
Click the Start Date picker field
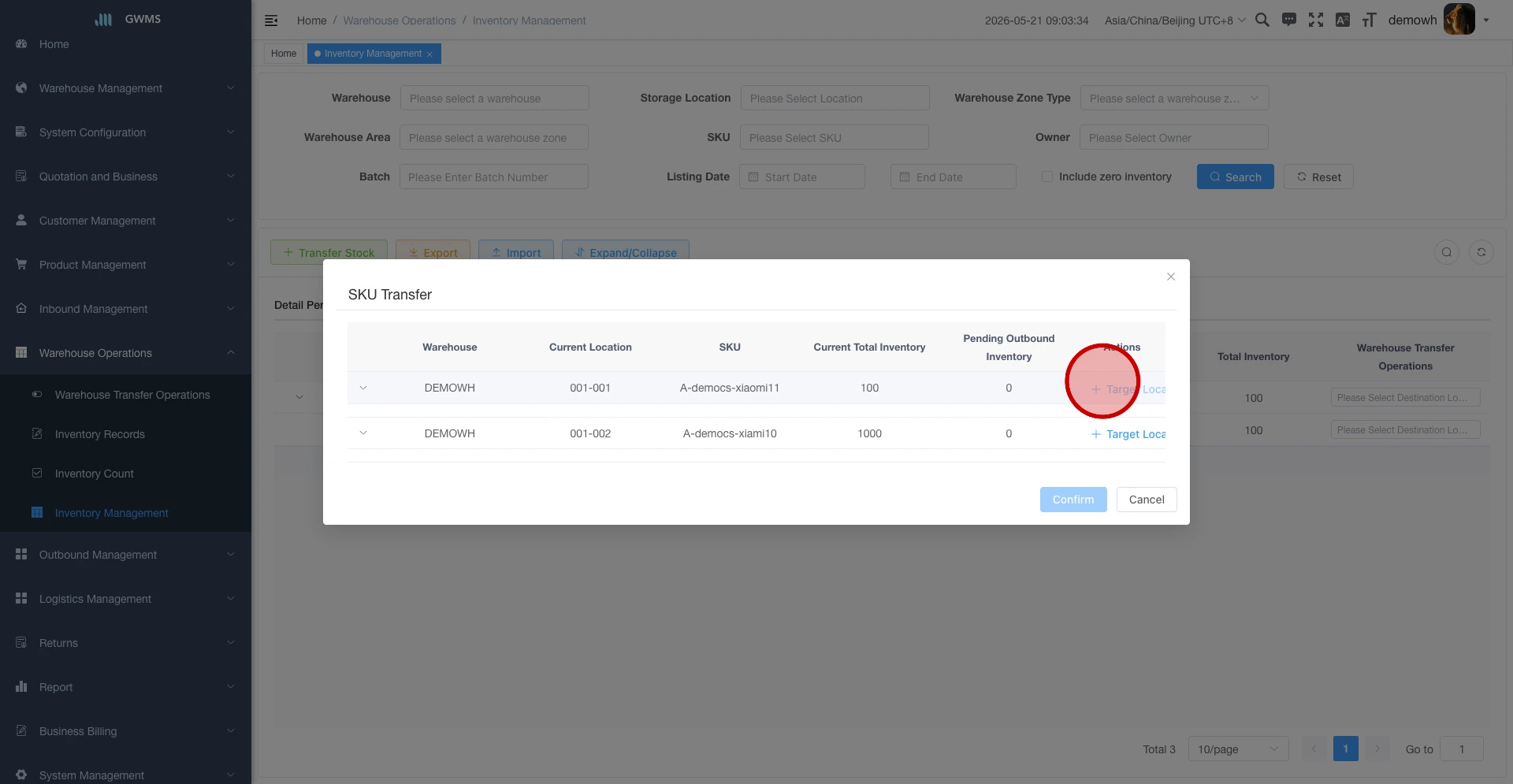[802, 176]
